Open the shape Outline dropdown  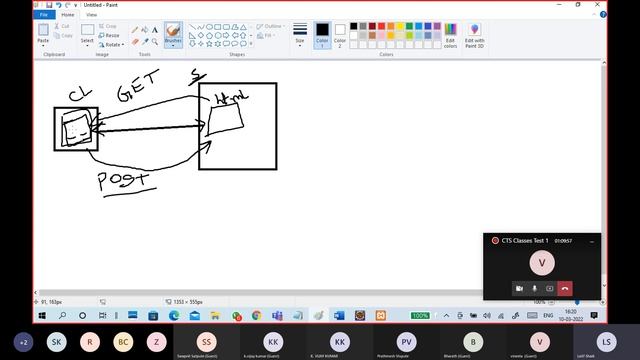pyautogui.click(x=271, y=26)
